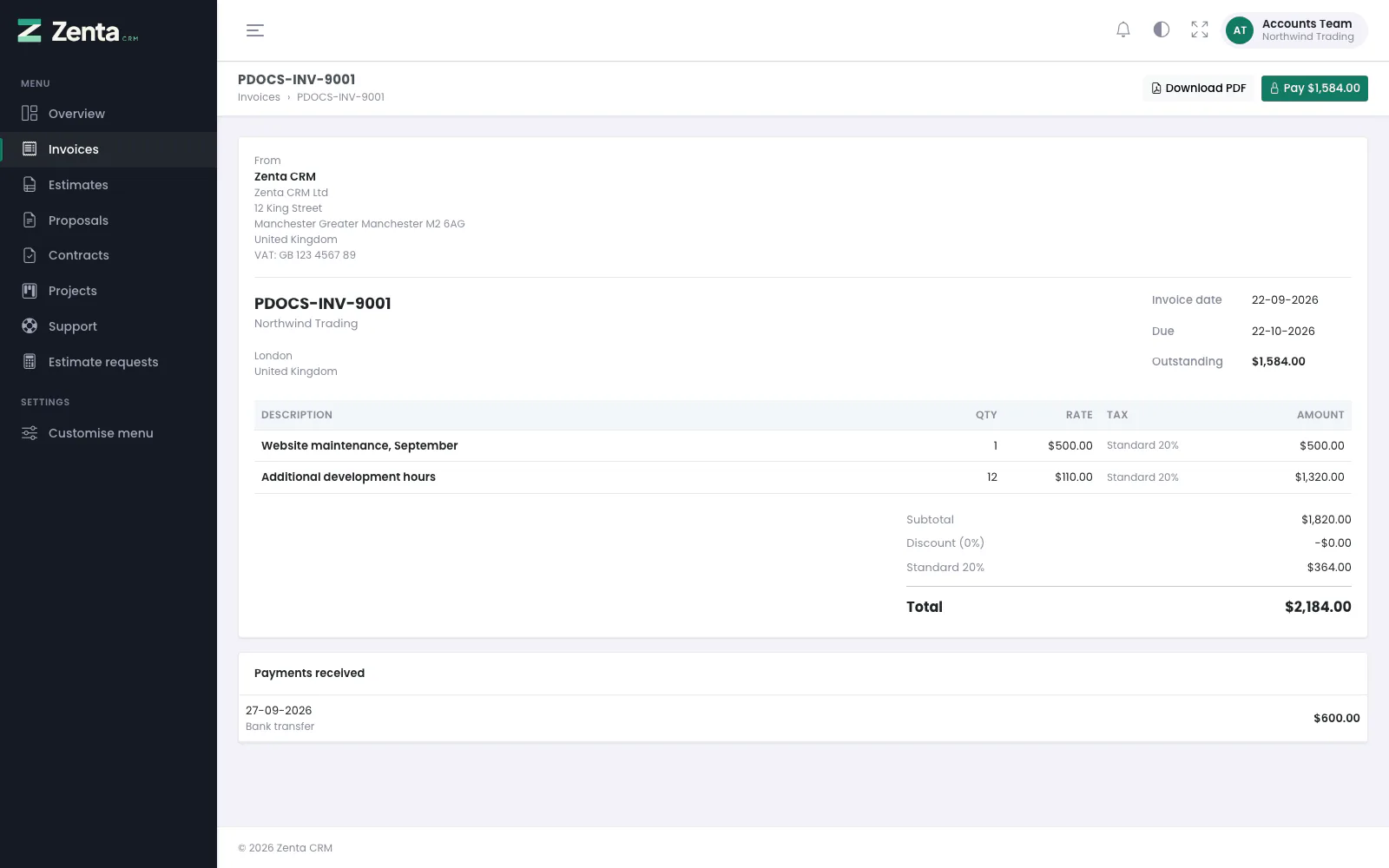This screenshot has width=1389, height=868.
Task: Open Proposals menu item
Action: click(109, 220)
